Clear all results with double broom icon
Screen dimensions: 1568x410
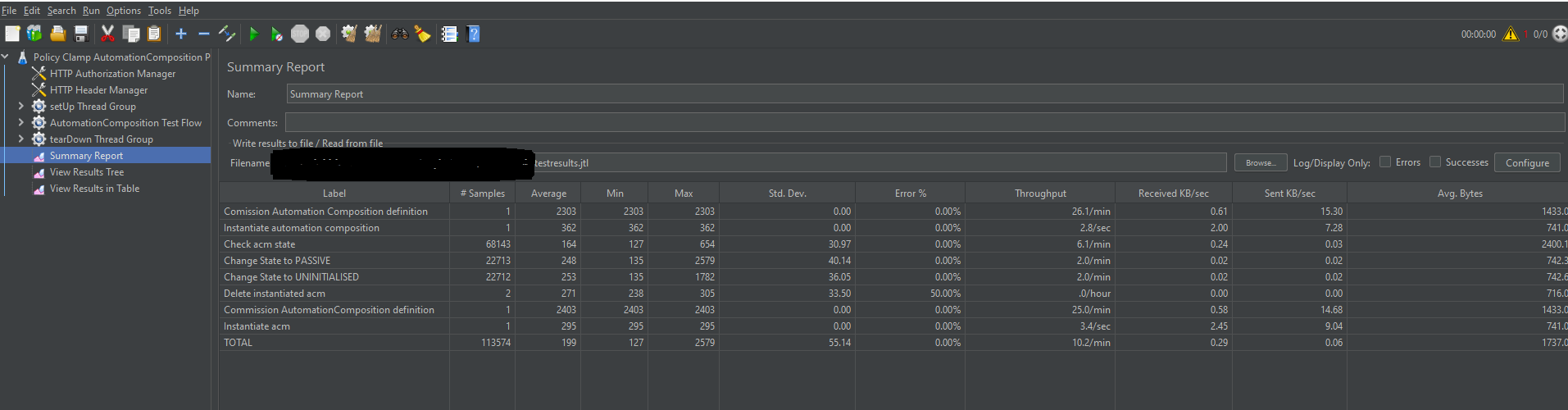pos(373,34)
